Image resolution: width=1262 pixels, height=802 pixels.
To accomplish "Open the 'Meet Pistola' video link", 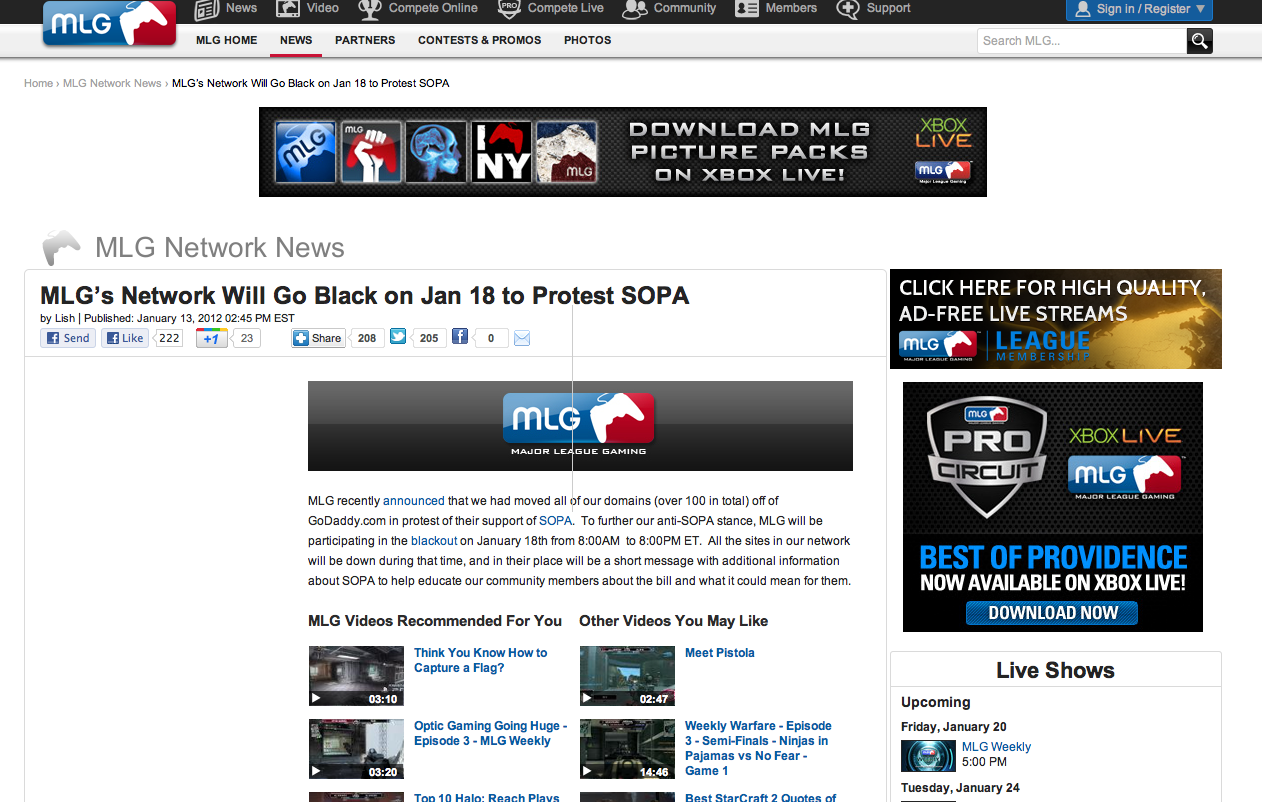I will point(719,653).
